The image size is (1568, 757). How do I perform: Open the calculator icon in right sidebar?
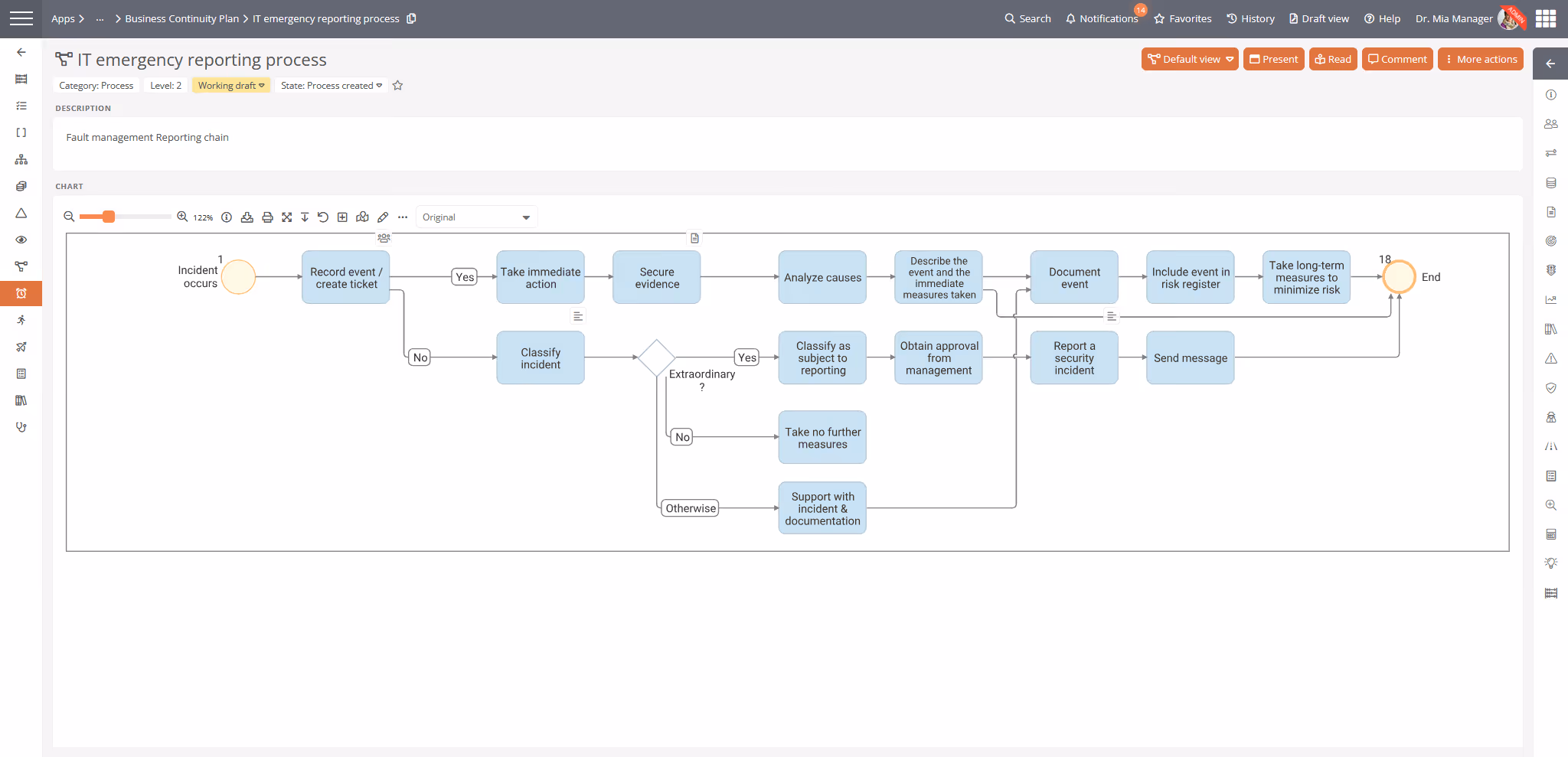1551,534
